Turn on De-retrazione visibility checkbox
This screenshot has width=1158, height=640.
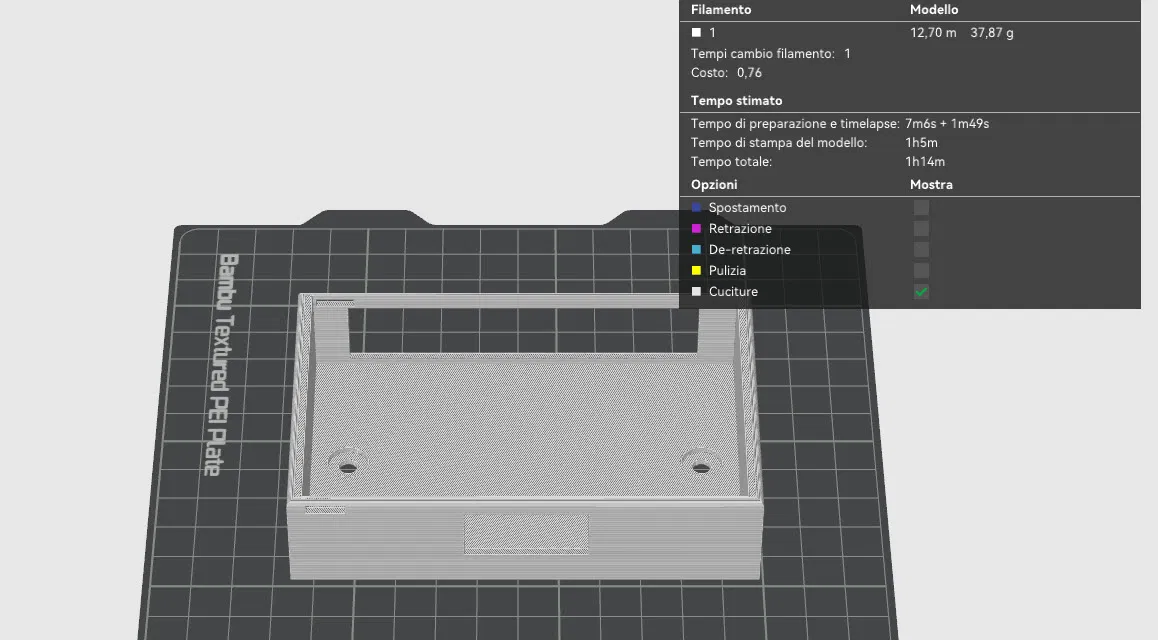tap(921, 250)
